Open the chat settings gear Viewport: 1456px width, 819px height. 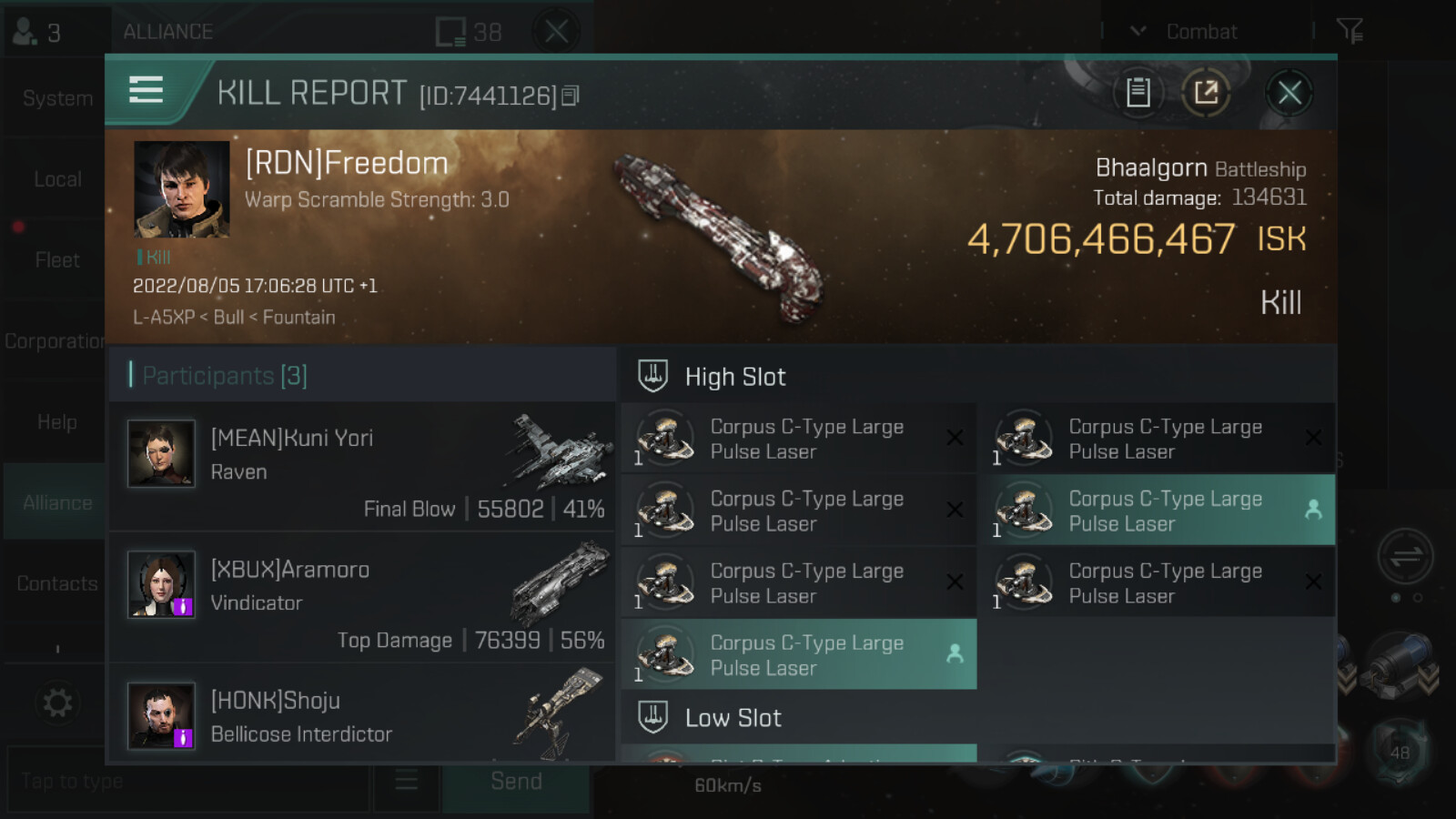[x=57, y=703]
